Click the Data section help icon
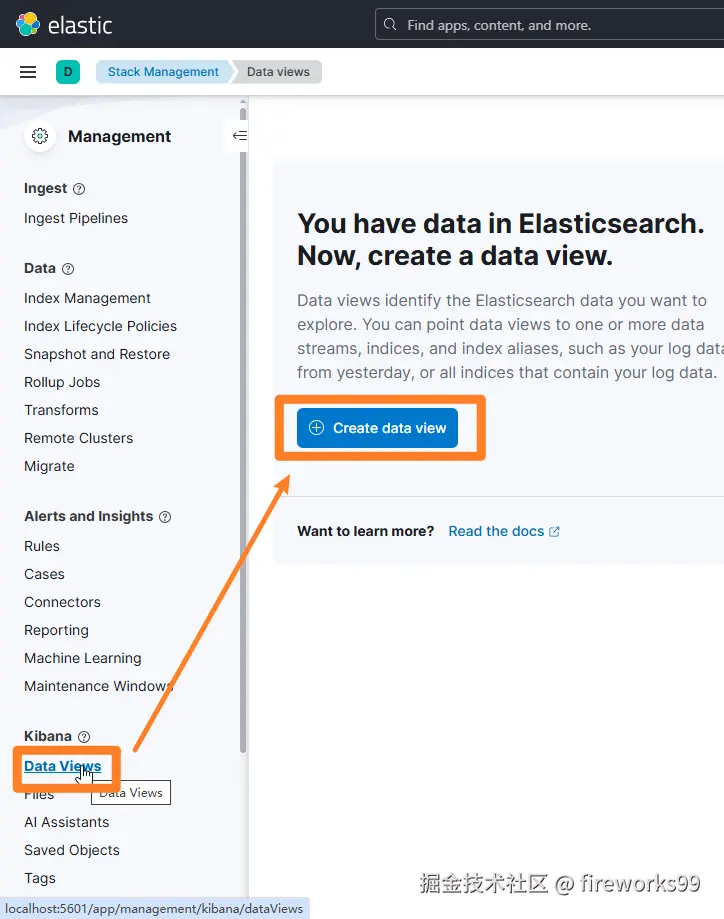Image resolution: width=724 pixels, height=919 pixels. coord(68,269)
